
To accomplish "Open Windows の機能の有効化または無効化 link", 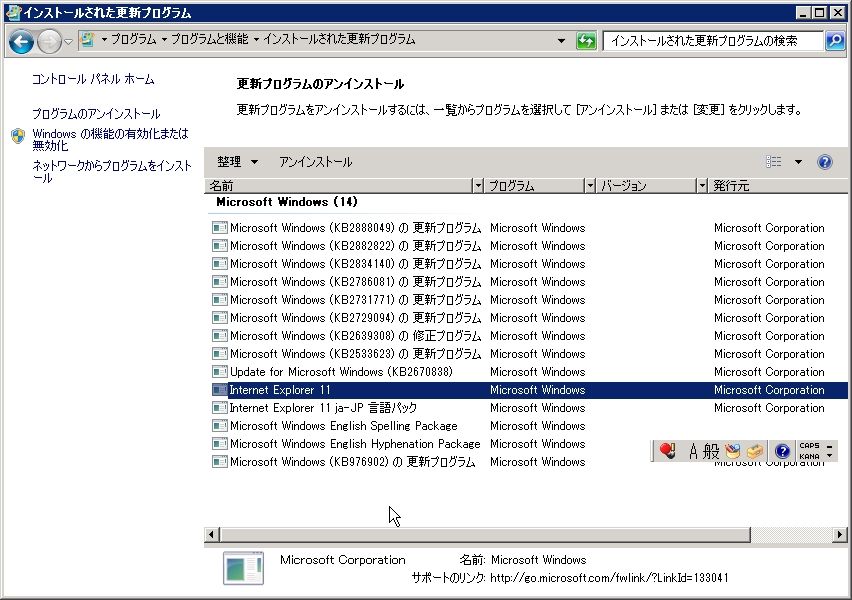I will point(110,139).
